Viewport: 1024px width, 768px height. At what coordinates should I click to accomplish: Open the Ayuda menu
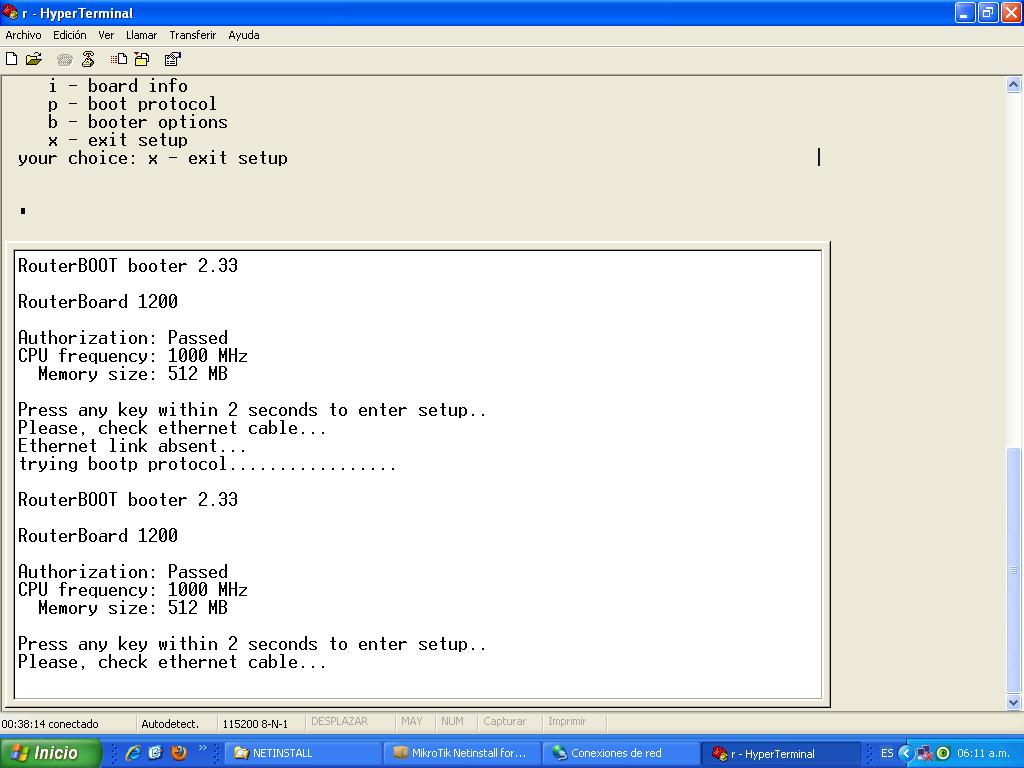pyautogui.click(x=244, y=35)
